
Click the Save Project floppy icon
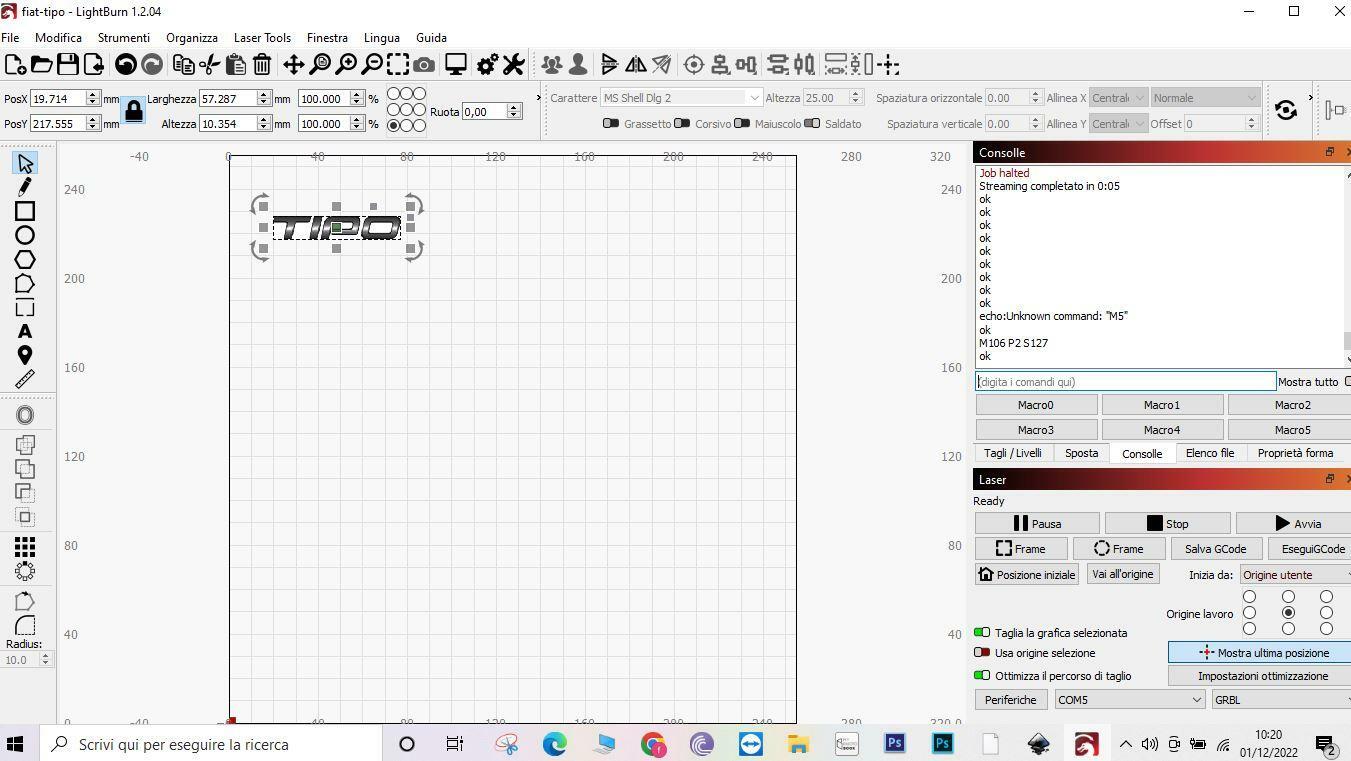pyautogui.click(x=68, y=65)
